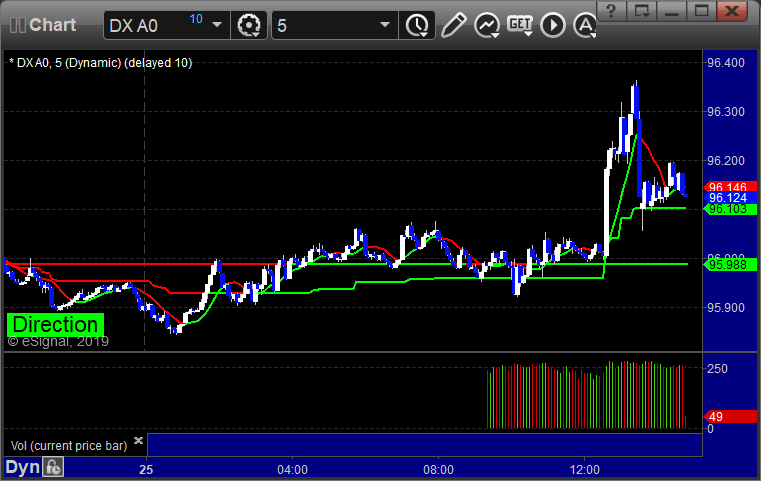The height and width of the screenshot is (481, 761).
Task: Select the pencil drawing tools icon
Action: (x=453, y=25)
